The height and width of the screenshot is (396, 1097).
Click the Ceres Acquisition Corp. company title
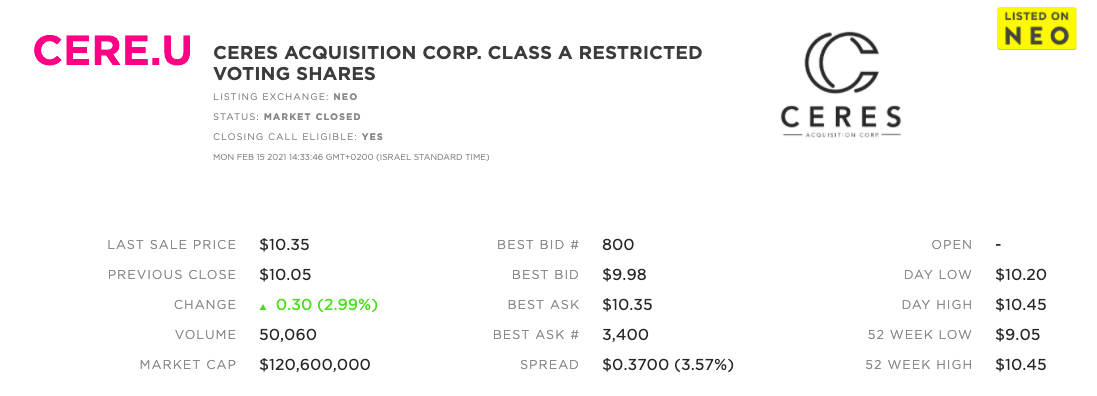tap(458, 63)
